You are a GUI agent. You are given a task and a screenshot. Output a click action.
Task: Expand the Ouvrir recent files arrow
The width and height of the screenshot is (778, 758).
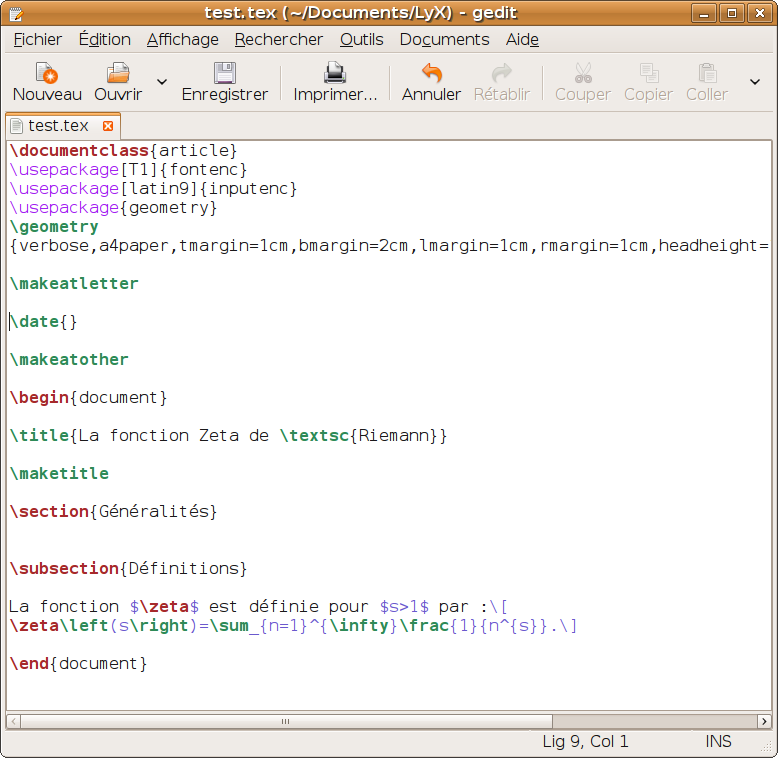click(x=162, y=82)
